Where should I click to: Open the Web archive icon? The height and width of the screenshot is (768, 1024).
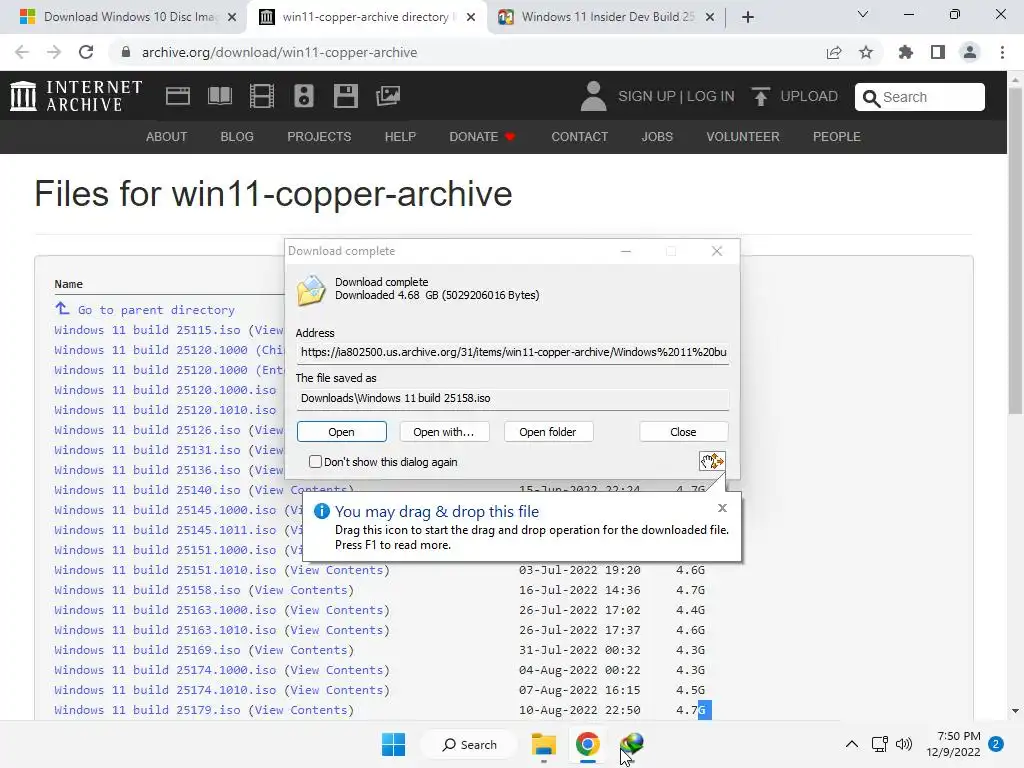(x=178, y=96)
